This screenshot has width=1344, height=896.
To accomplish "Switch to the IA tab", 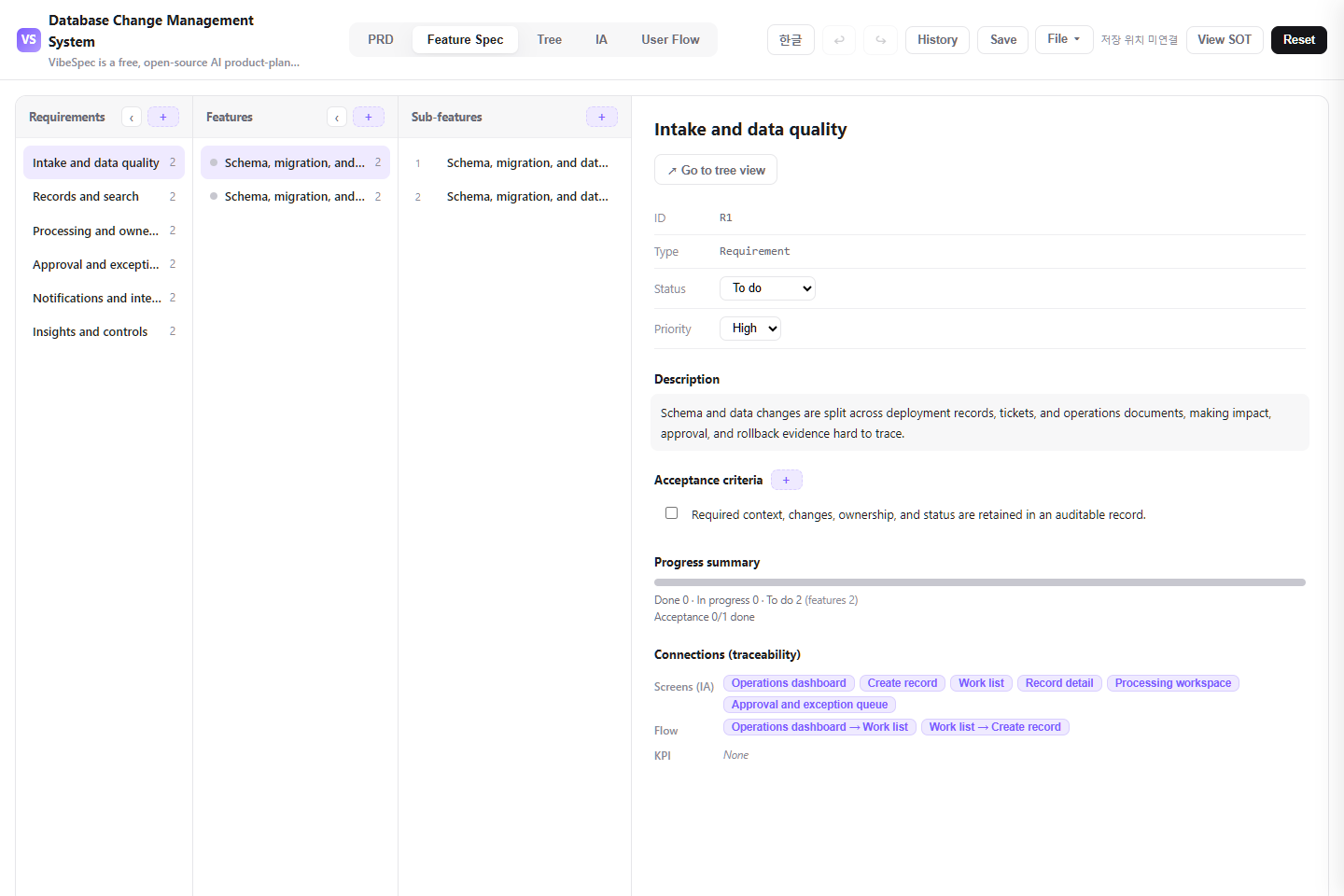I will pyautogui.click(x=601, y=40).
